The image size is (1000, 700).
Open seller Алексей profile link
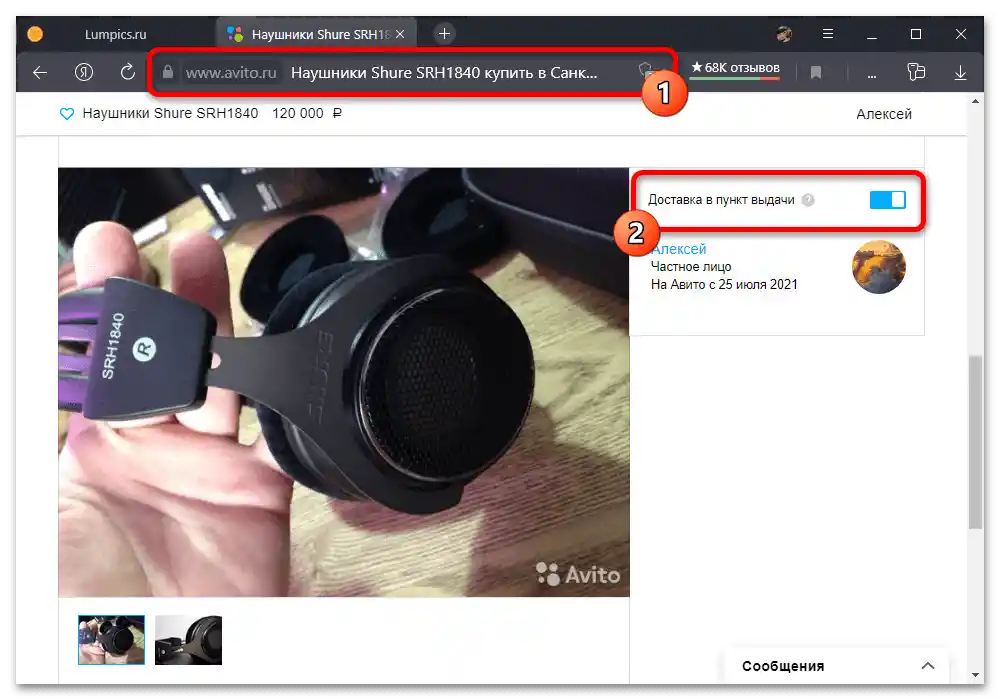(x=679, y=249)
